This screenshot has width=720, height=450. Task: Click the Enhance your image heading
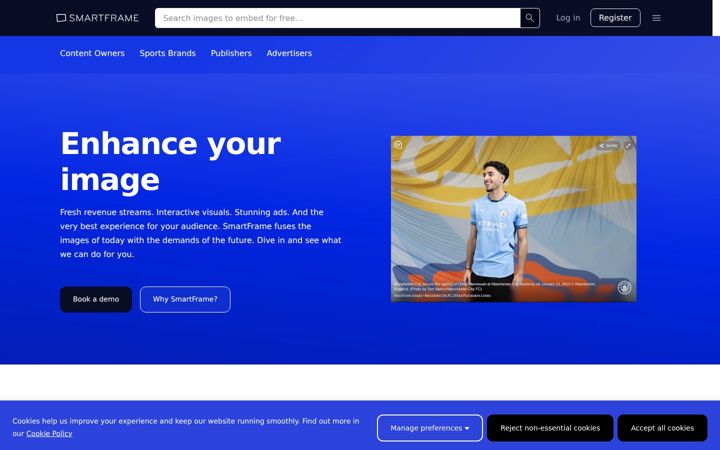pos(170,161)
